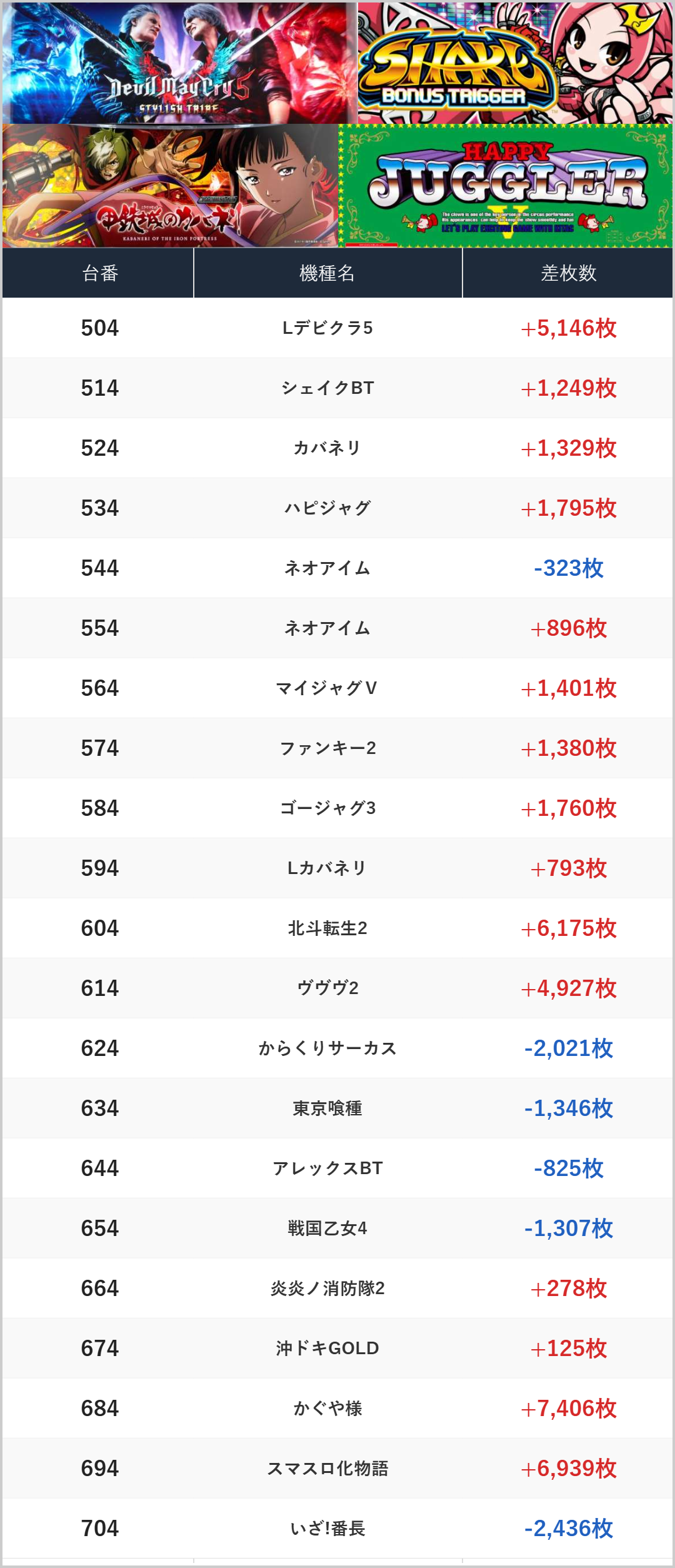Image resolution: width=675 pixels, height=1568 pixels.
Task: Click the +7,406枚 value for かぐや様
Action: click(568, 1409)
